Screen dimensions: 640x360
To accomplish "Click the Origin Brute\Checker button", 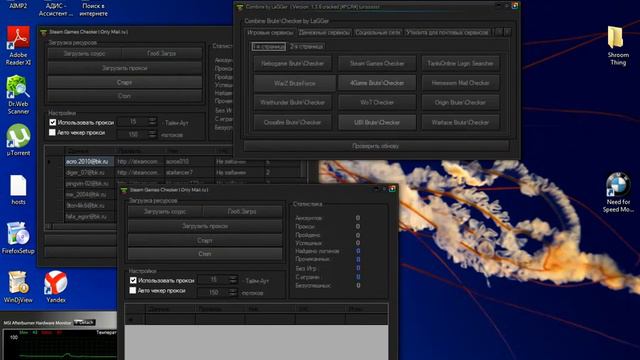I will 460,102.
